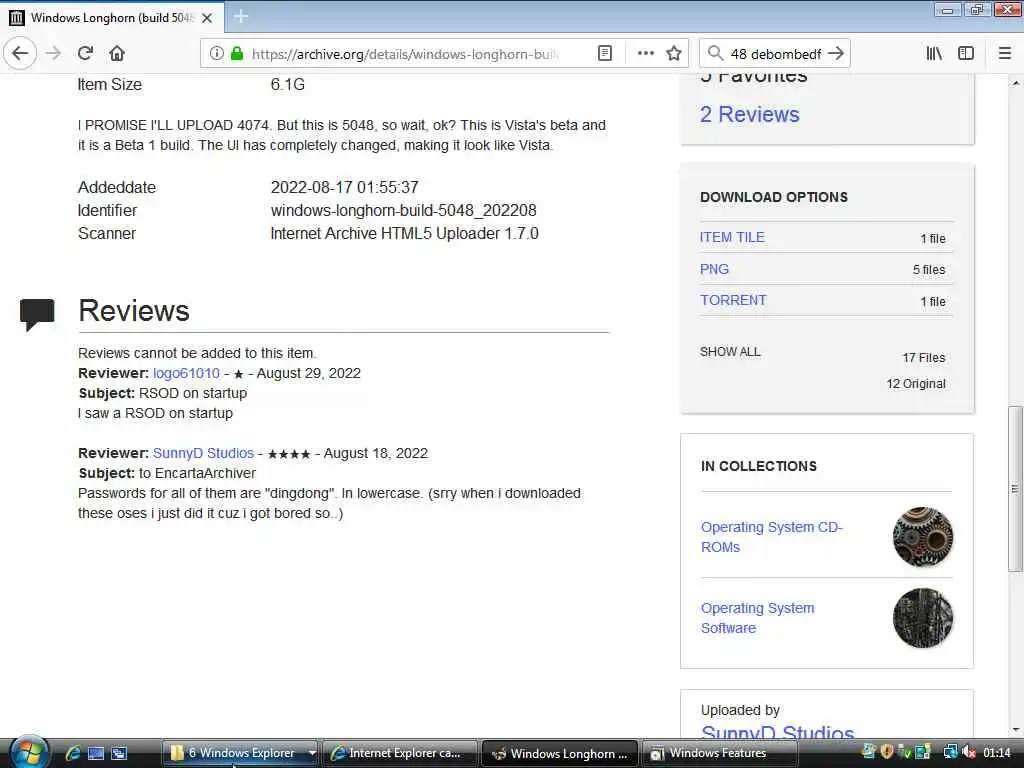
Task: Select the Windows Longhorn build 5048 tab
Action: click(112, 18)
